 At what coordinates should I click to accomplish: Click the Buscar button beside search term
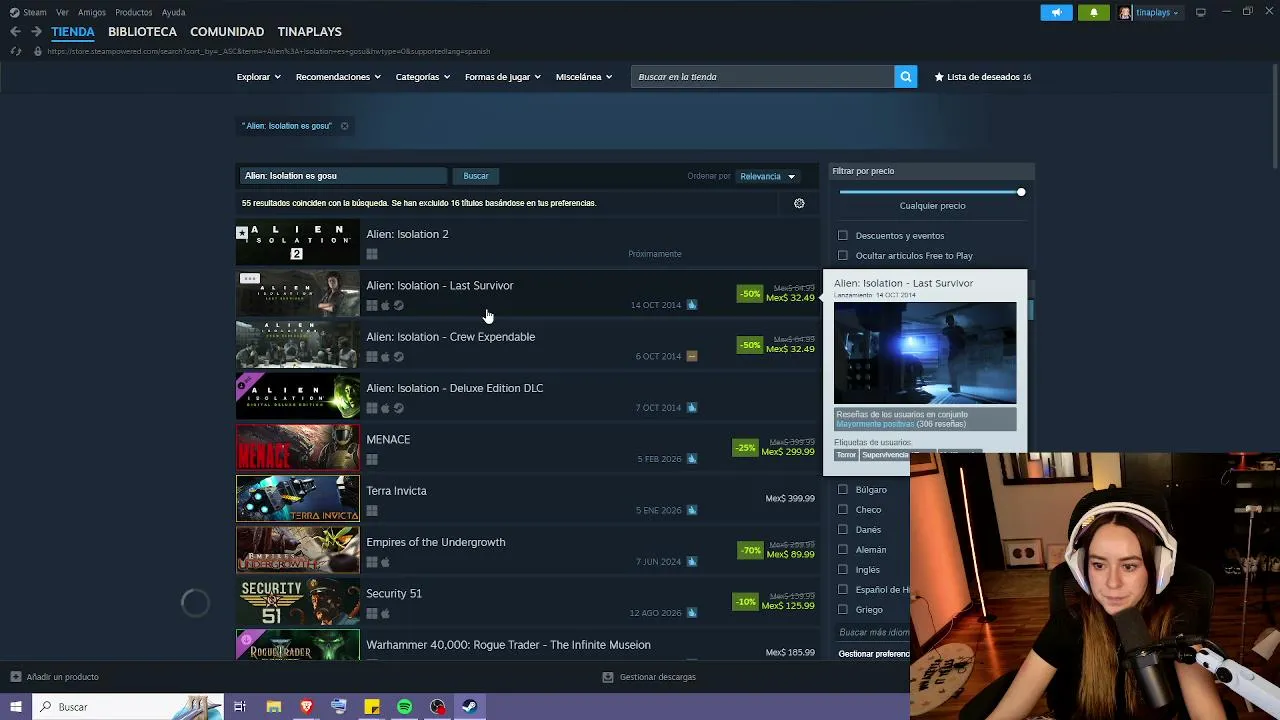coord(476,176)
